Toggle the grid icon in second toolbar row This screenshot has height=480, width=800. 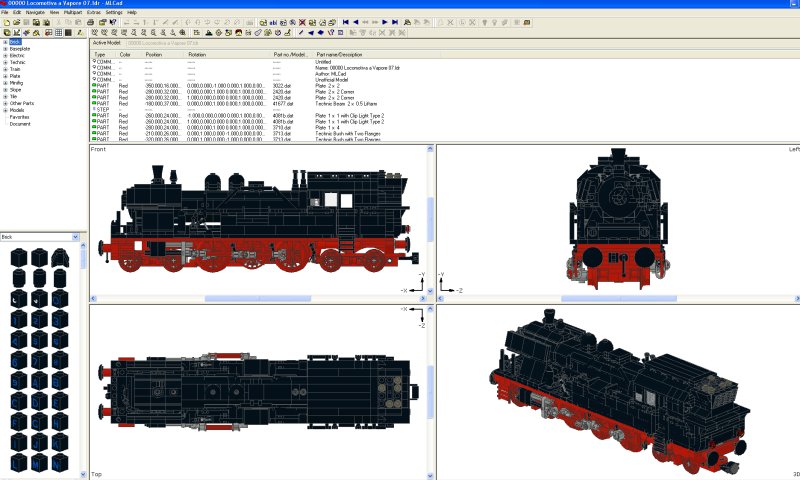tap(58, 32)
